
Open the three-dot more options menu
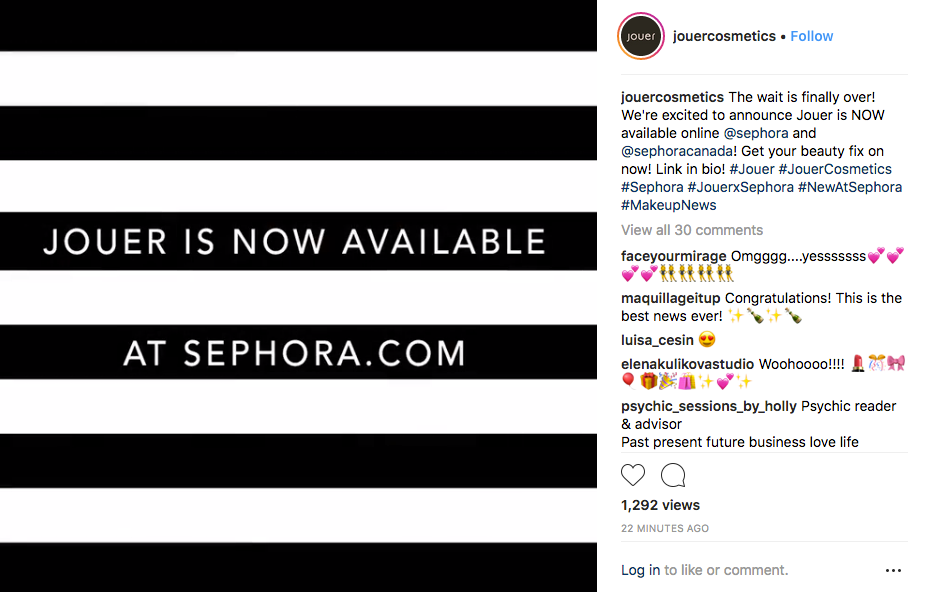893,570
